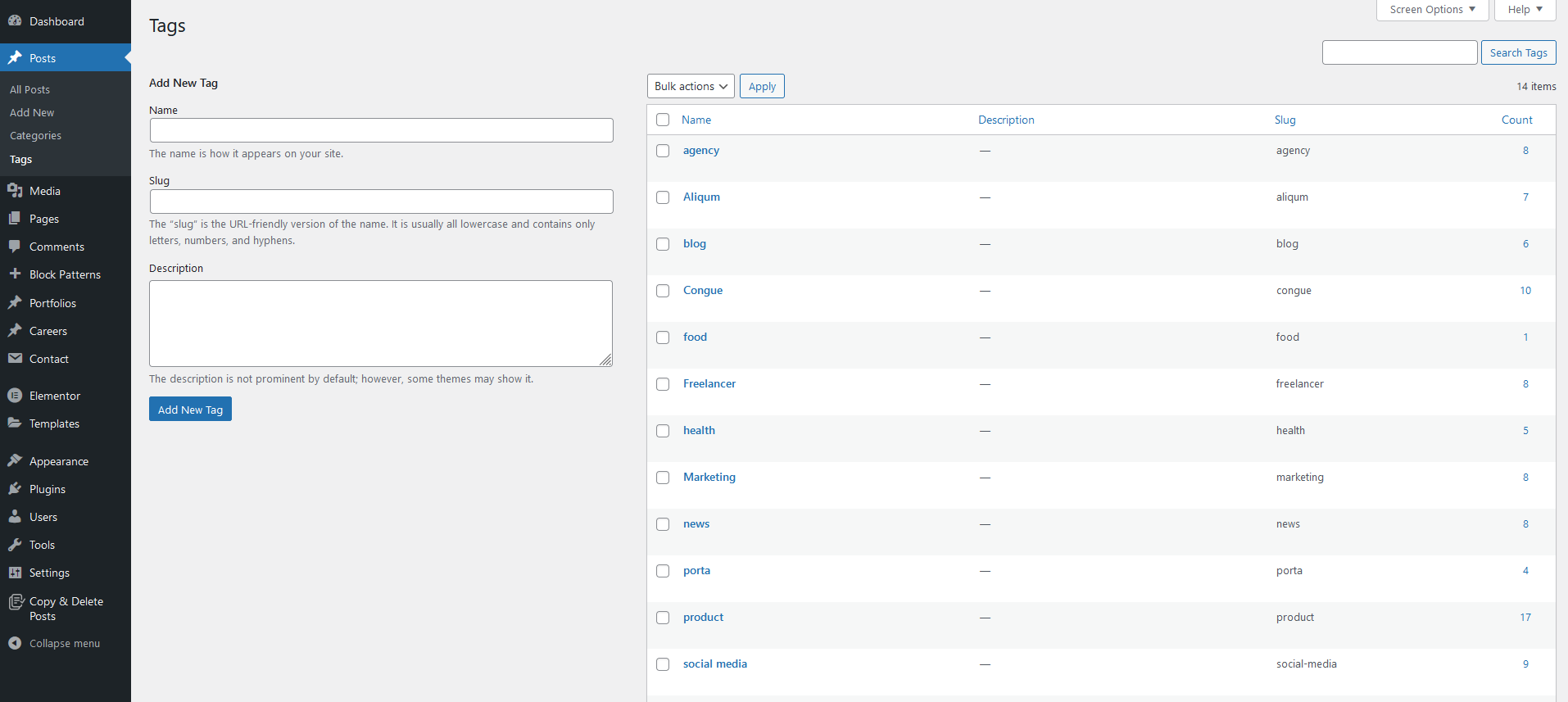Tick the checkbox for agency tag
The height and width of the screenshot is (702, 1568).
(x=663, y=151)
